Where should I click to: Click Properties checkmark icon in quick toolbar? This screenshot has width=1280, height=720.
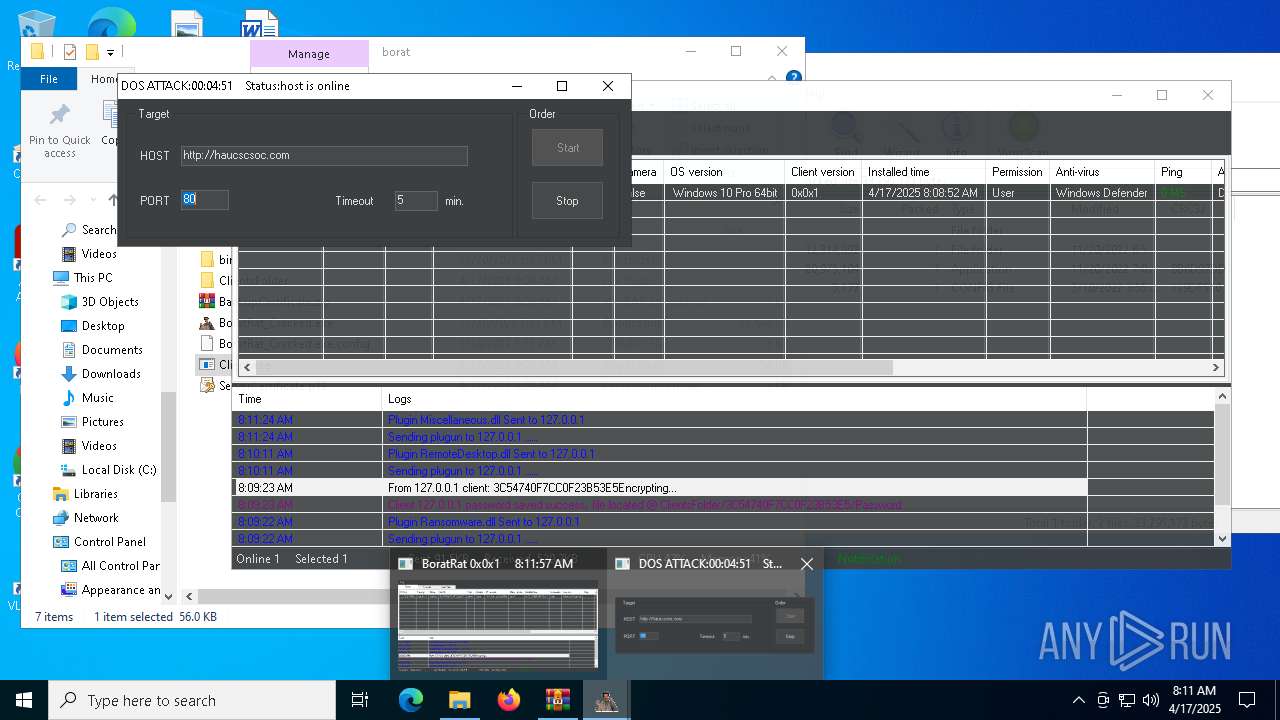[69, 52]
